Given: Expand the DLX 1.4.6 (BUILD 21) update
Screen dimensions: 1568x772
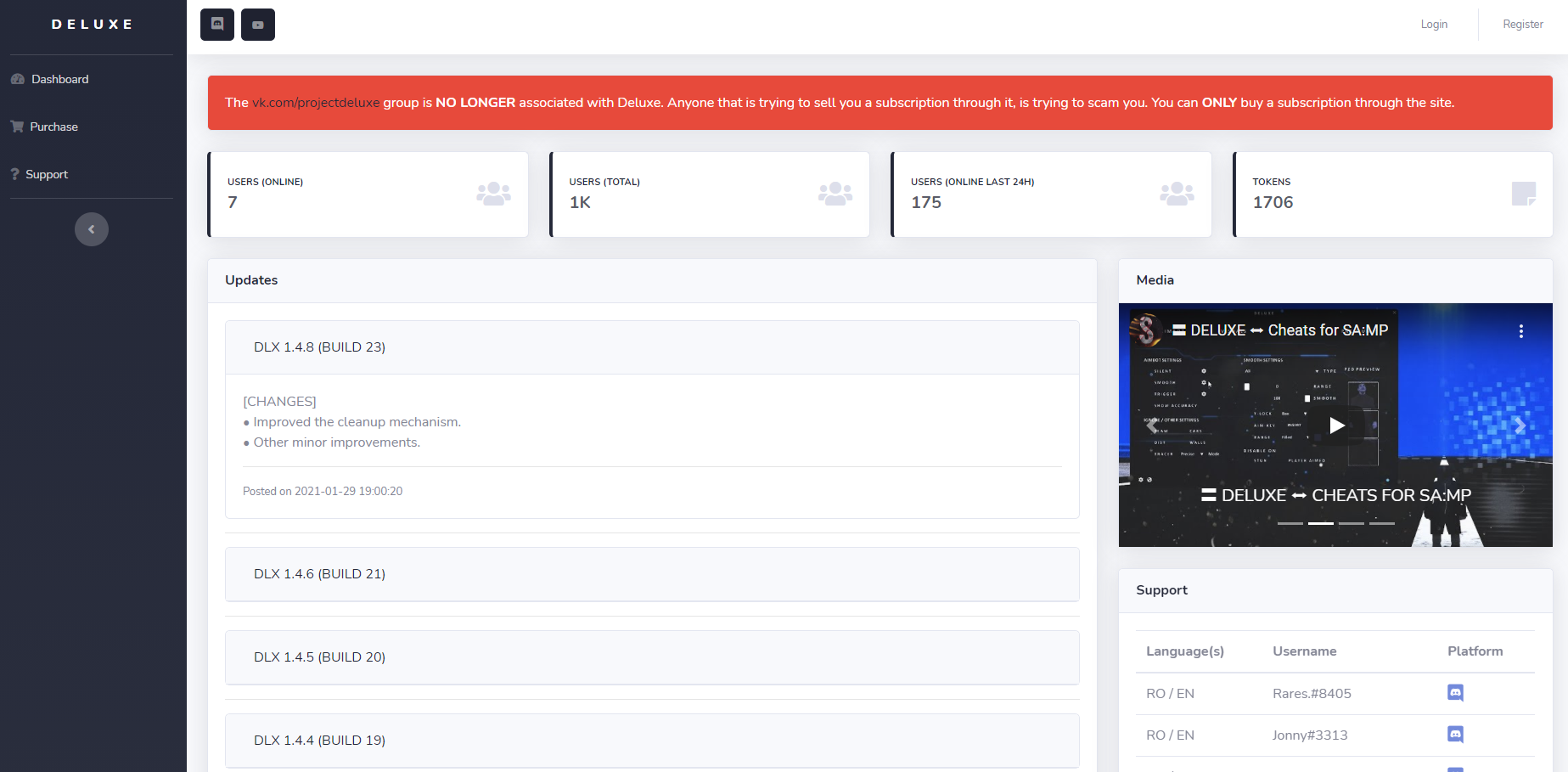Looking at the screenshot, I should pos(319,574).
